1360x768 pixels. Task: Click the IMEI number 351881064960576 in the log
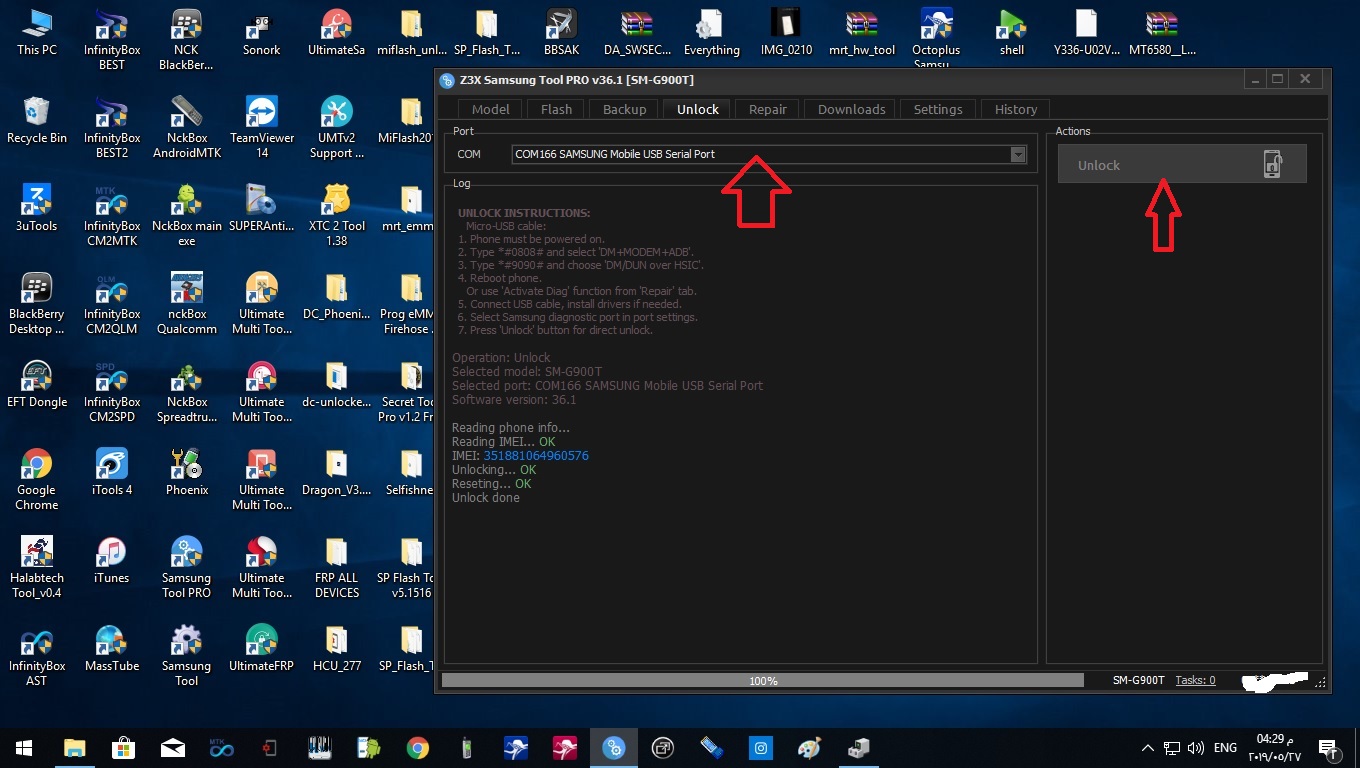tap(536, 456)
